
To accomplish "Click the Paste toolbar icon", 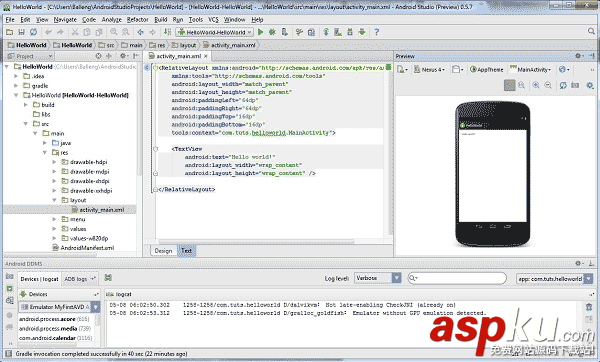I will (x=99, y=32).
